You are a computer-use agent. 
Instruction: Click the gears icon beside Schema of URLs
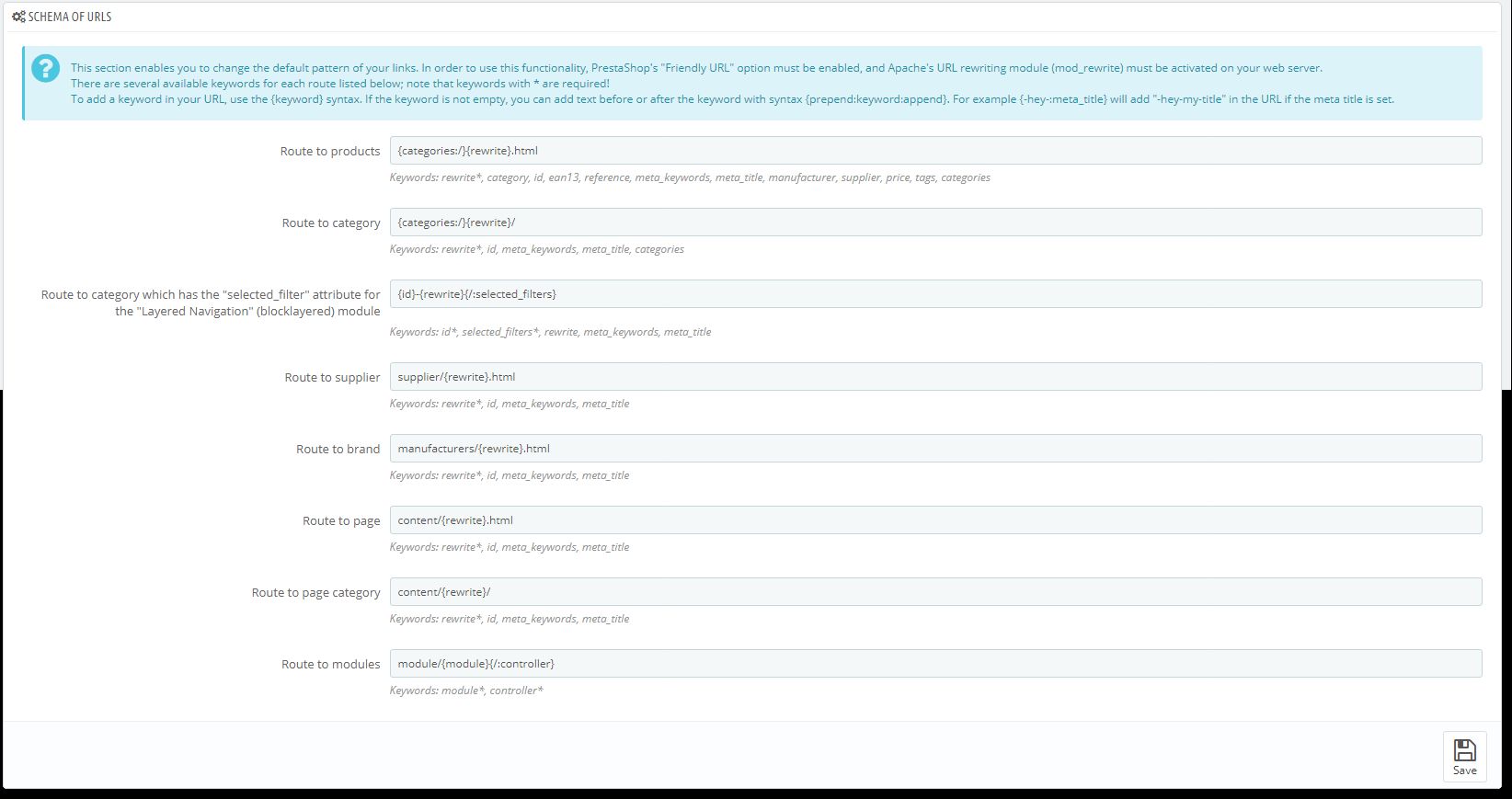(x=18, y=17)
